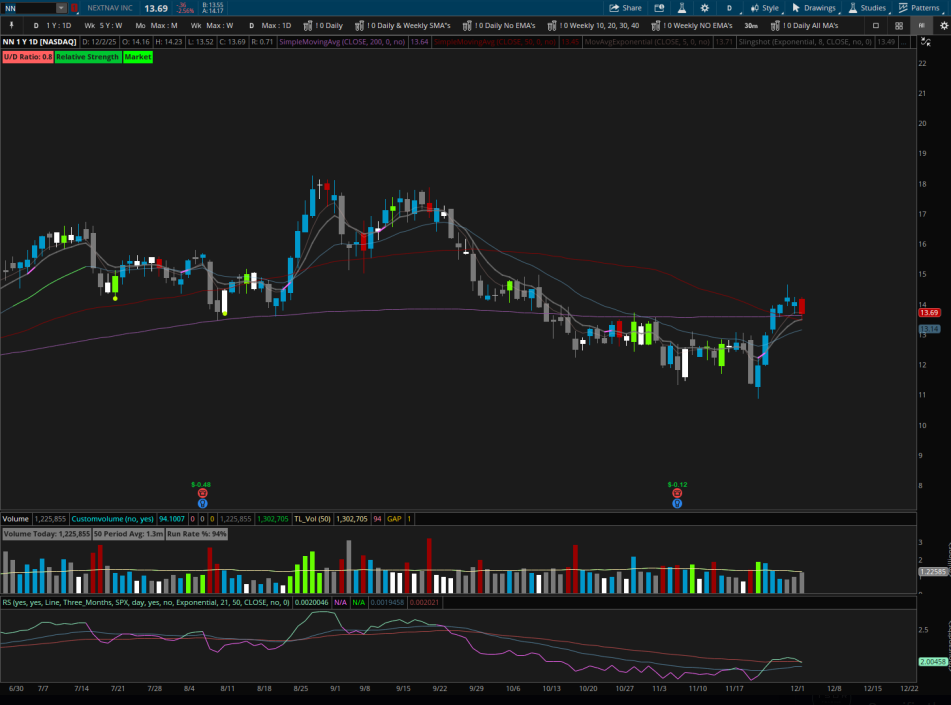The width and height of the screenshot is (951, 705).
Task: Toggle the highlighted panel button beside grid
Action: pos(921,25)
